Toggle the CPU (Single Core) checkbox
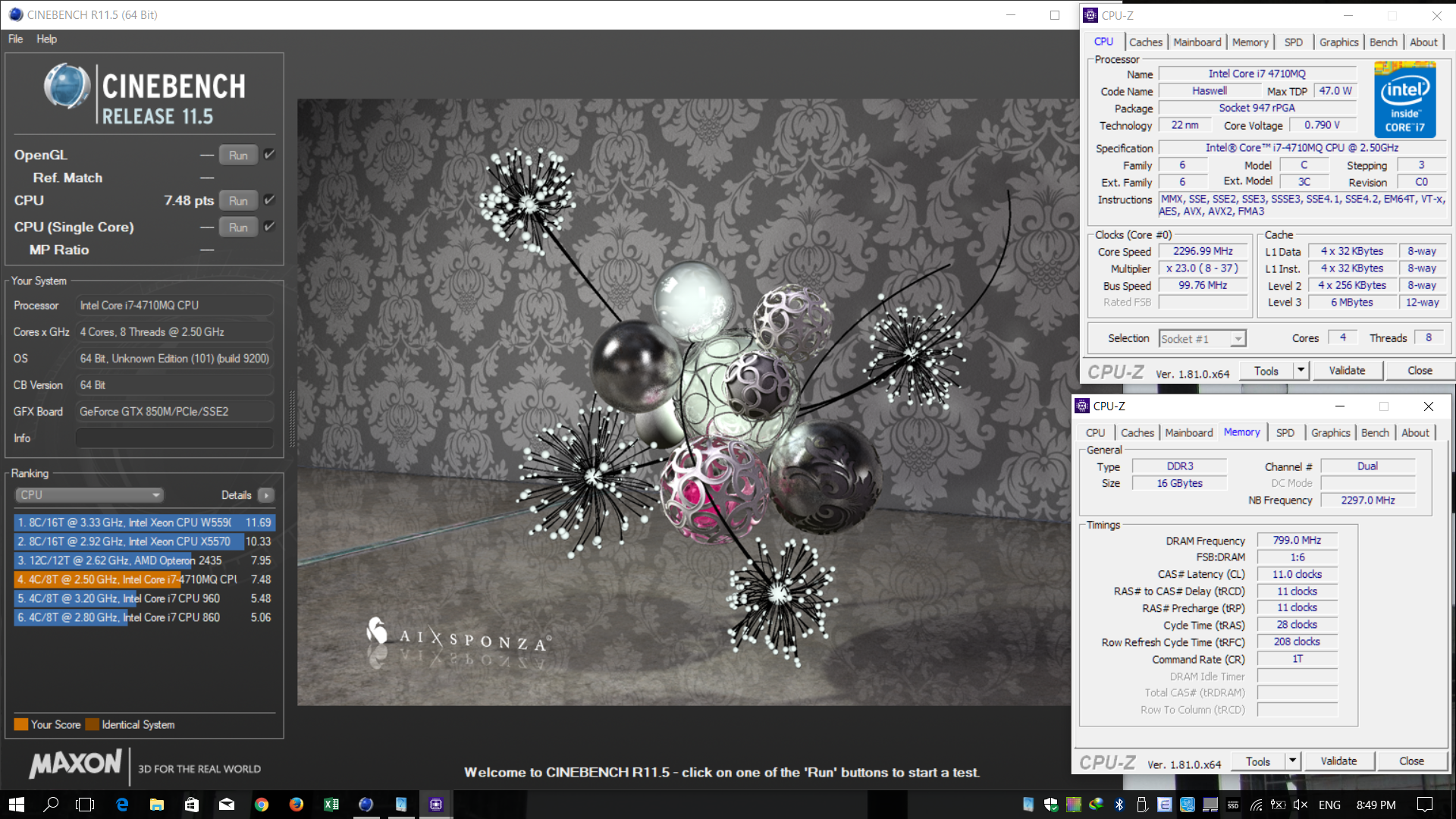 coord(269,227)
